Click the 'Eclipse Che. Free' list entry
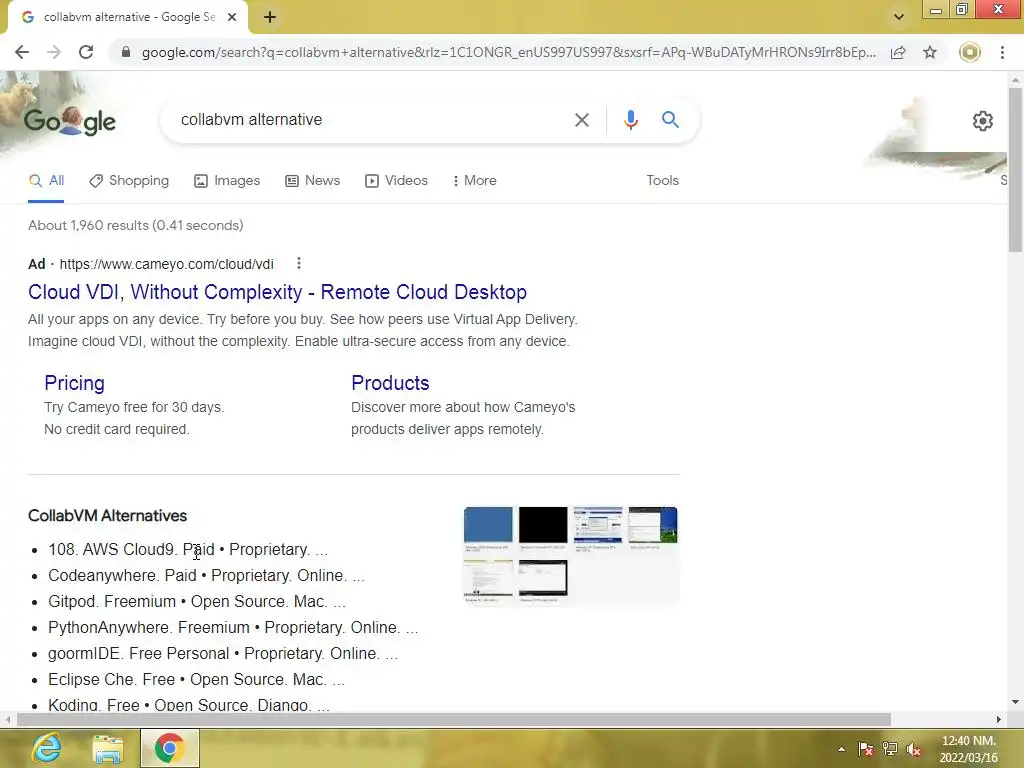 pos(196,680)
